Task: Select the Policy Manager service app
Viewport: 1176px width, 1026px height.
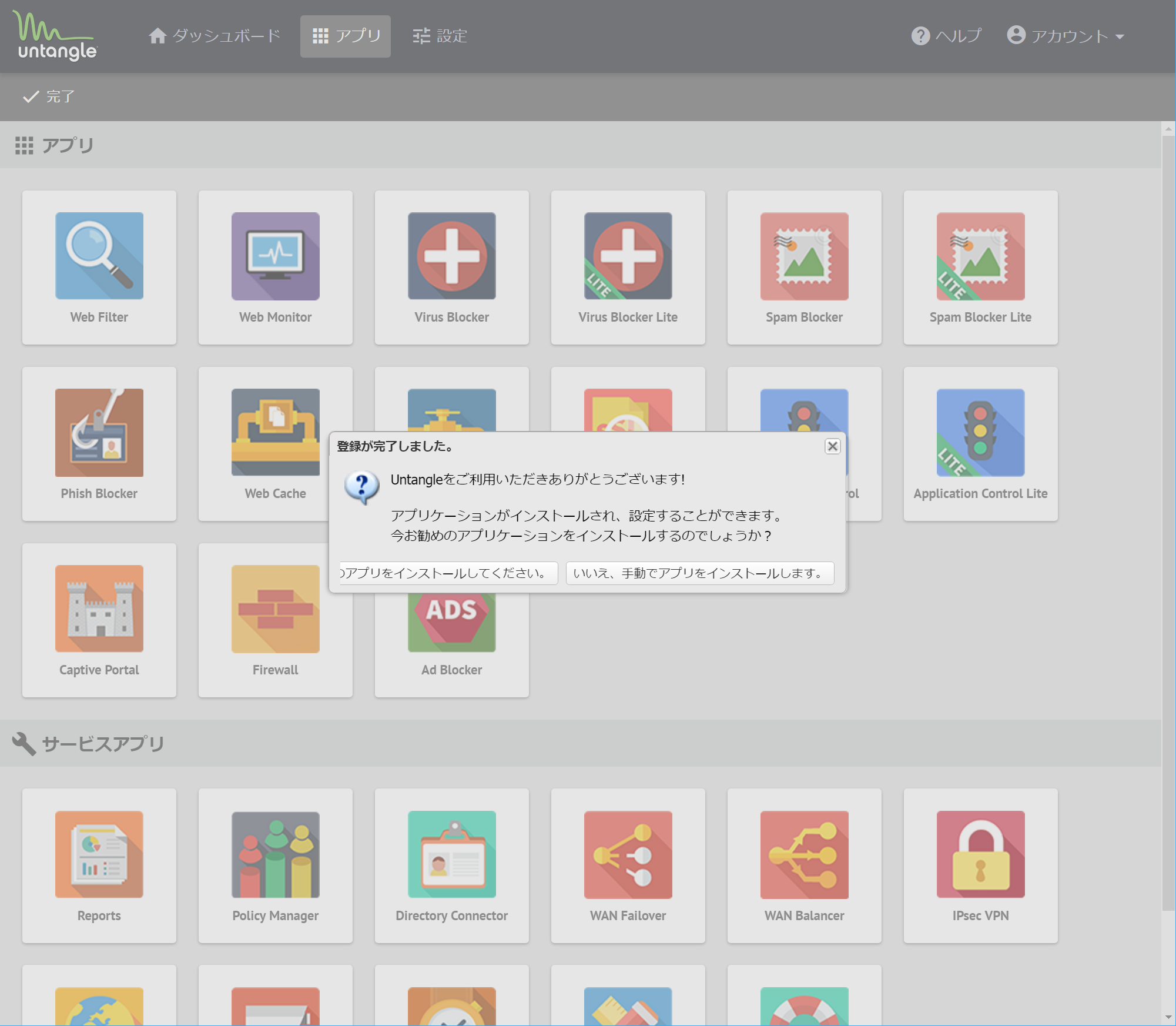Action: [276, 866]
